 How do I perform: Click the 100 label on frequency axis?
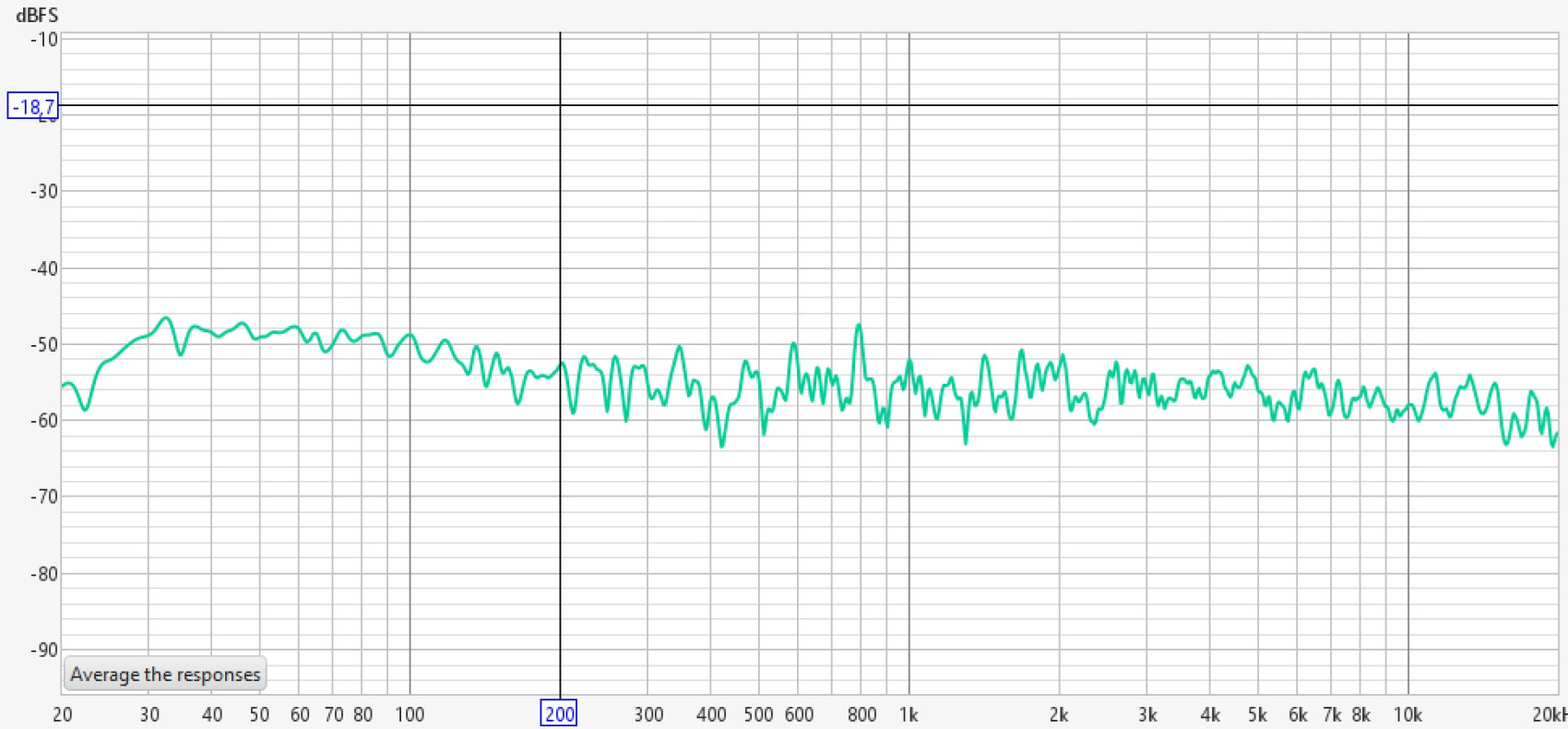coord(410,714)
